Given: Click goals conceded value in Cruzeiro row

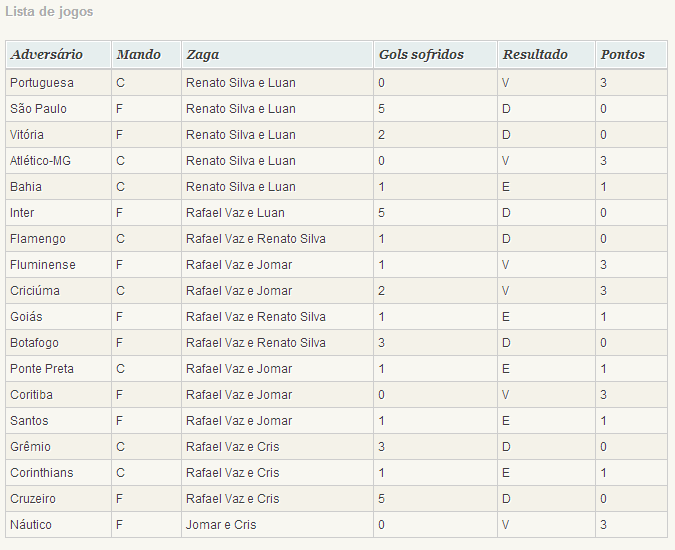Looking at the screenshot, I should pos(381,499).
